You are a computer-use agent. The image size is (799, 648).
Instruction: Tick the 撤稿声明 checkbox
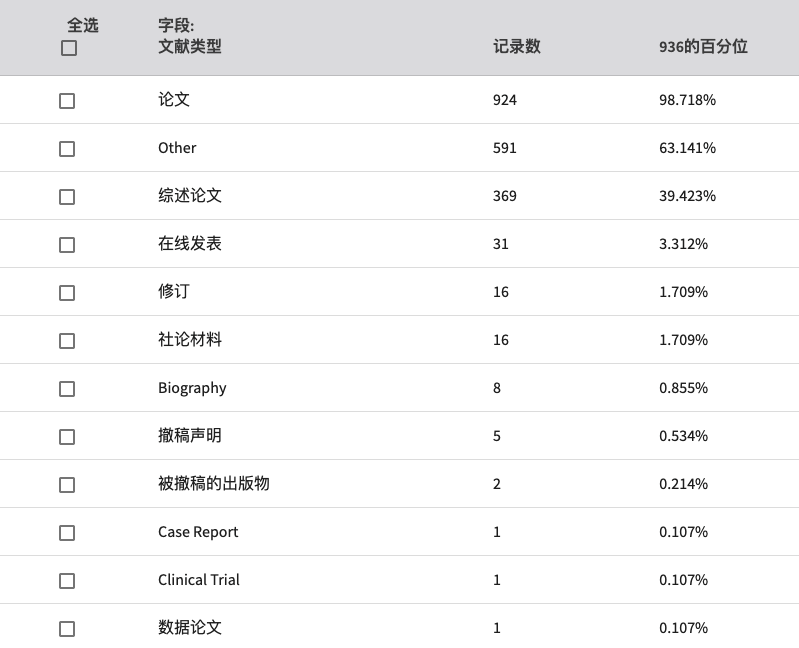pyautogui.click(x=67, y=437)
